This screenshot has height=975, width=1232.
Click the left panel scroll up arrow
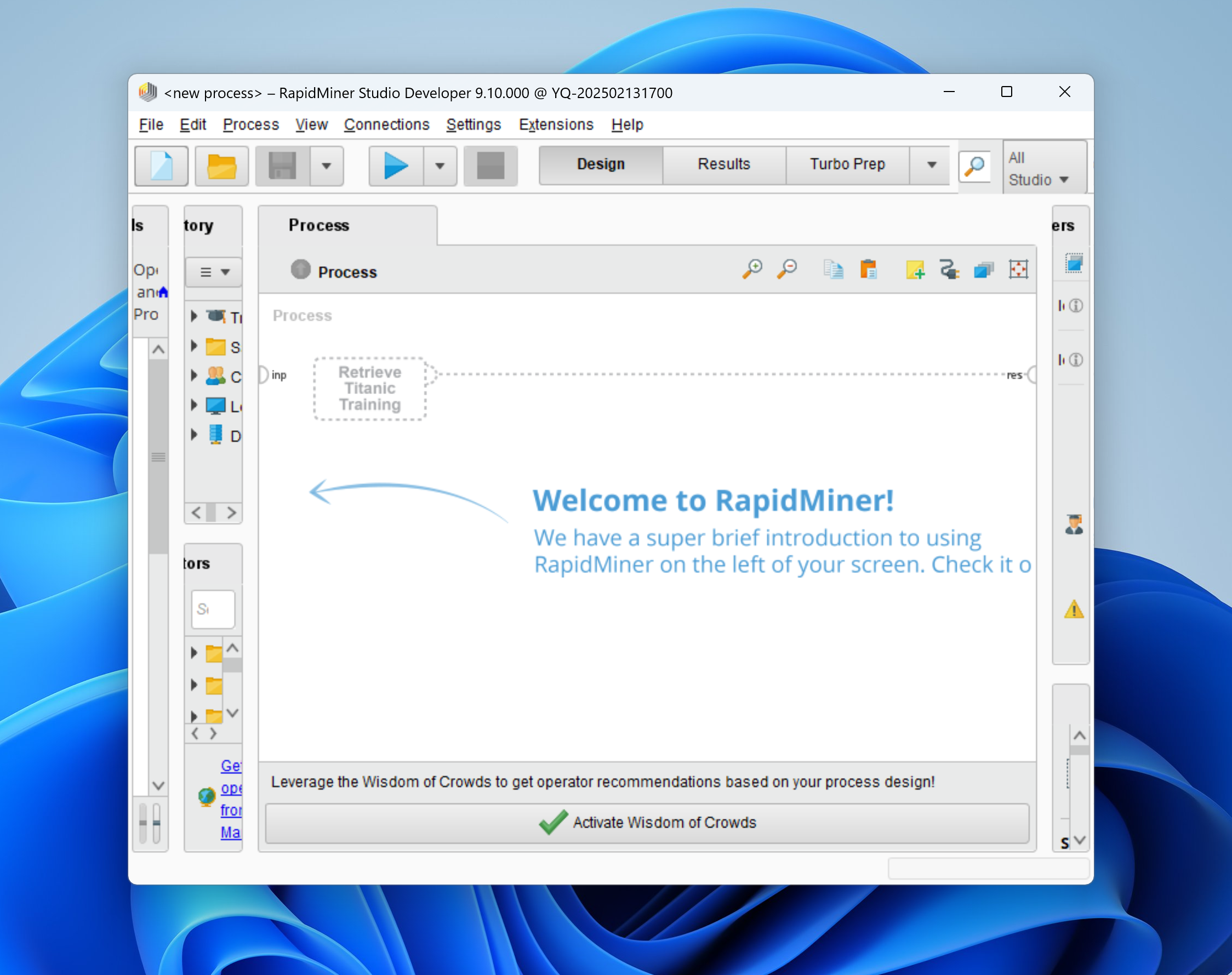click(x=158, y=349)
